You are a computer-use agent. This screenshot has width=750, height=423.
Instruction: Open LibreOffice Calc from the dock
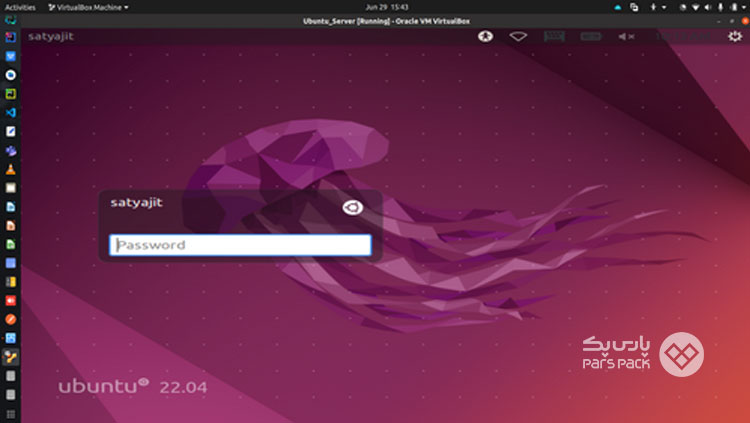tap(11, 244)
